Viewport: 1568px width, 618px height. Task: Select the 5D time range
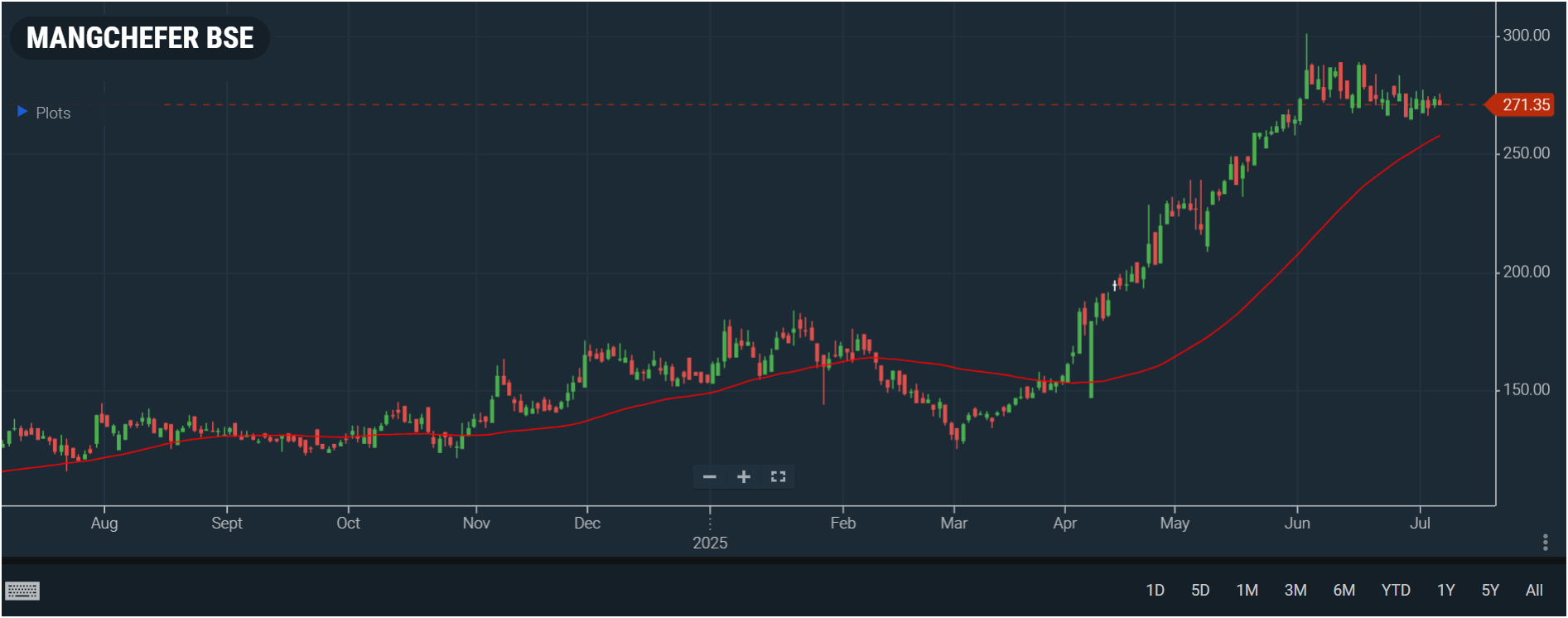[1200, 590]
